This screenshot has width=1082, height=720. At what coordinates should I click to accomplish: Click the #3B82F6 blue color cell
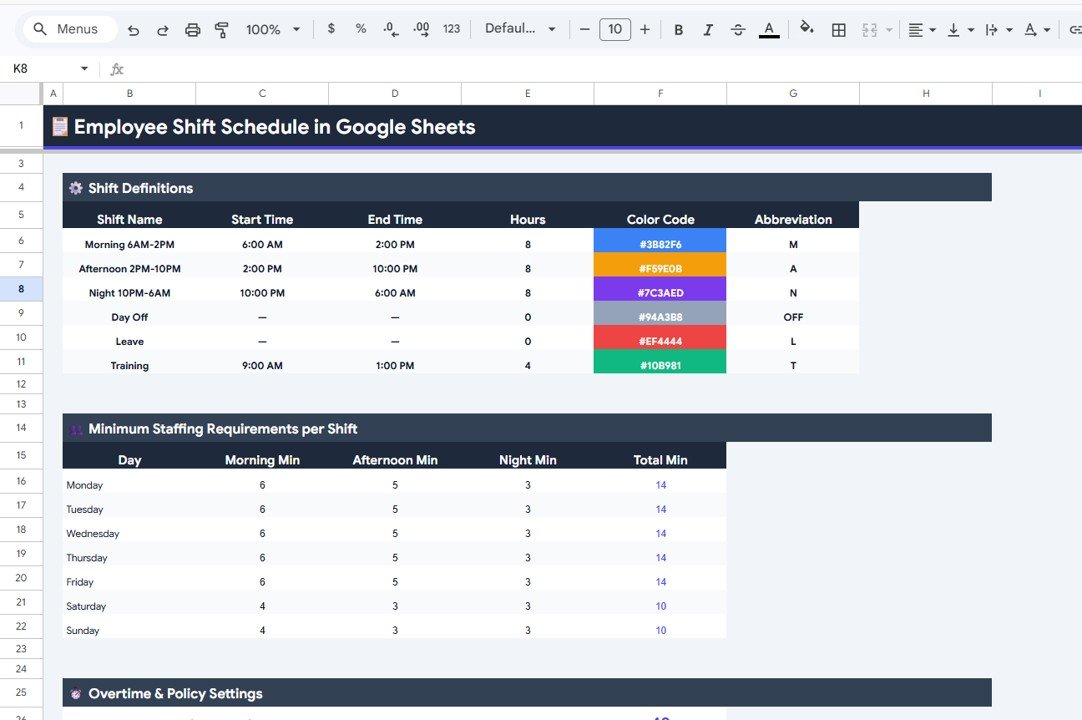660,243
